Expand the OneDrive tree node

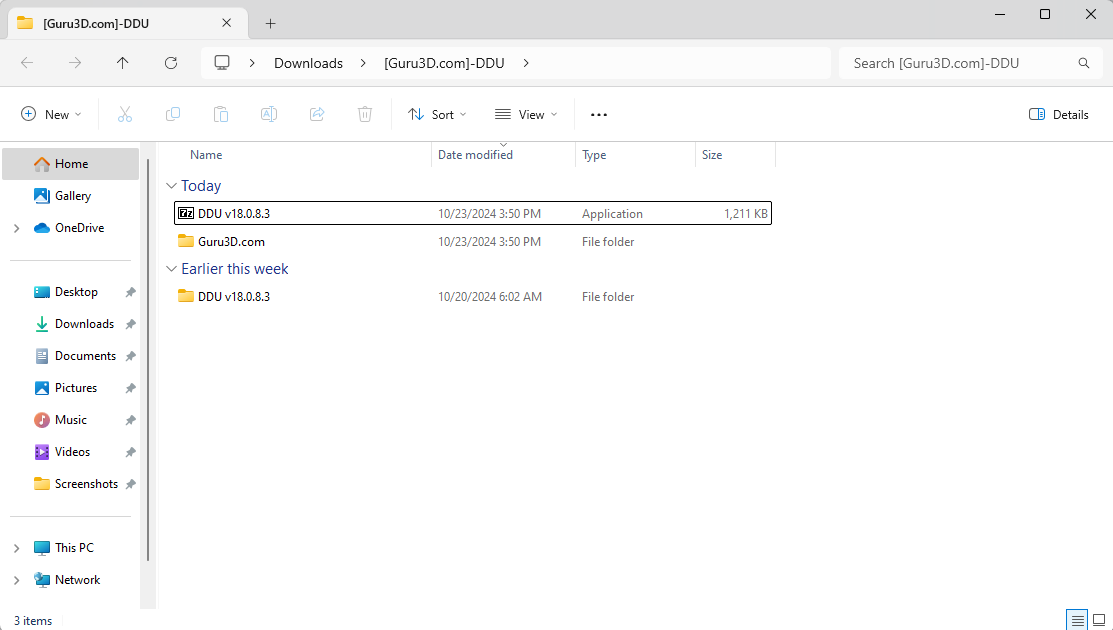16,228
